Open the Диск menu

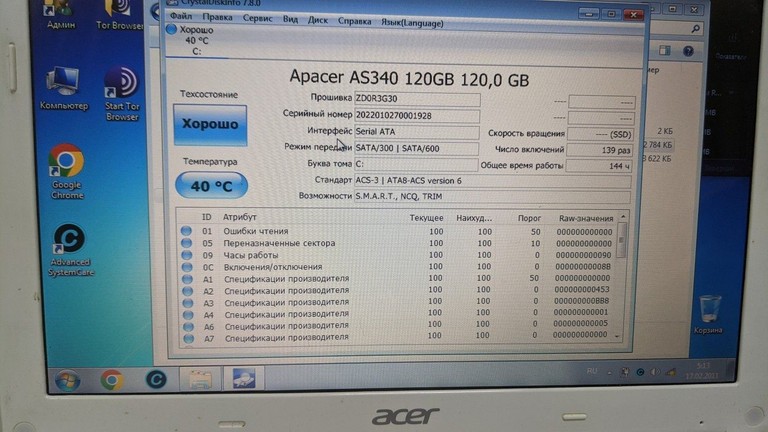pyautogui.click(x=317, y=20)
